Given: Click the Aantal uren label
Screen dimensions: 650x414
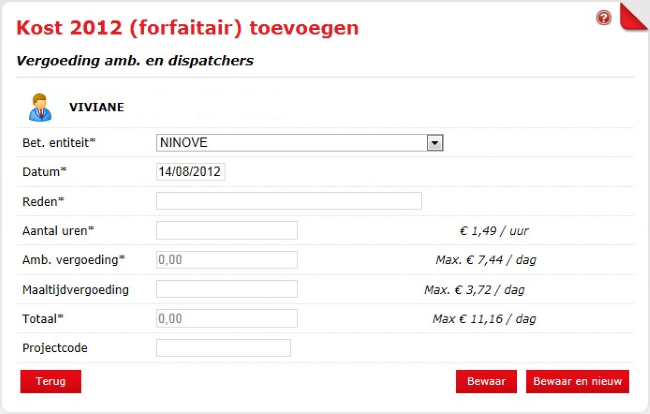Looking at the screenshot, I should point(58,231).
